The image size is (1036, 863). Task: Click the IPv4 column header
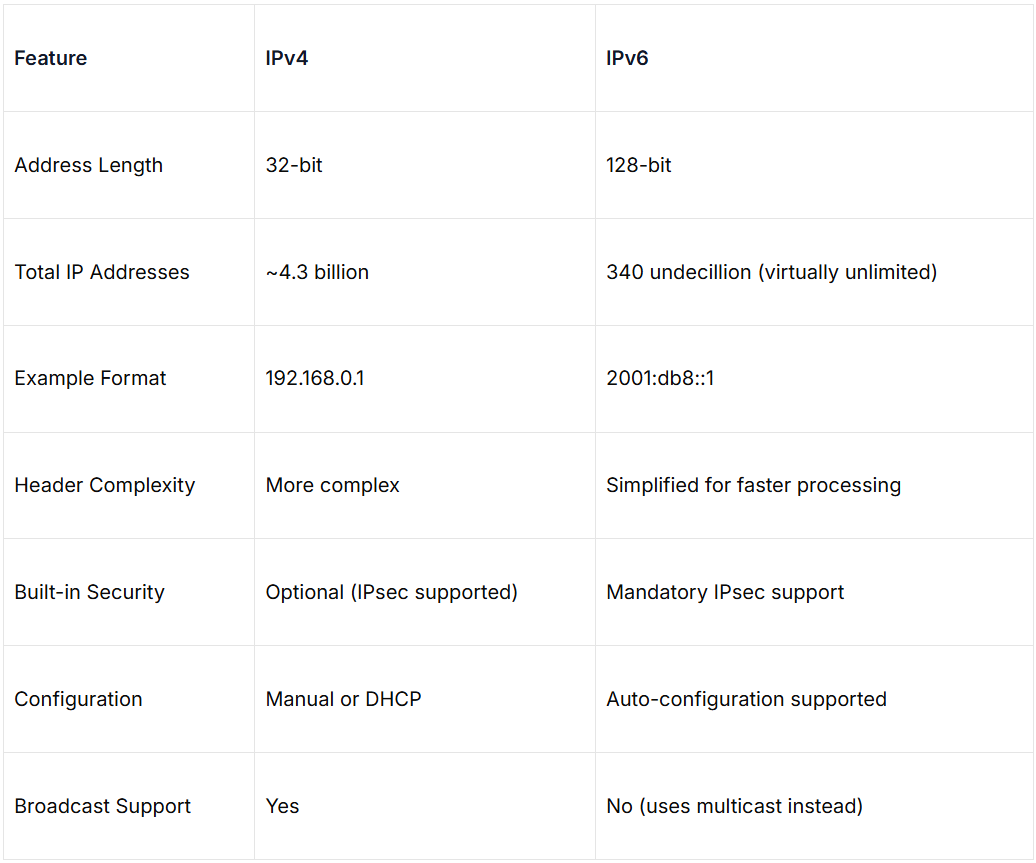(x=287, y=58)
